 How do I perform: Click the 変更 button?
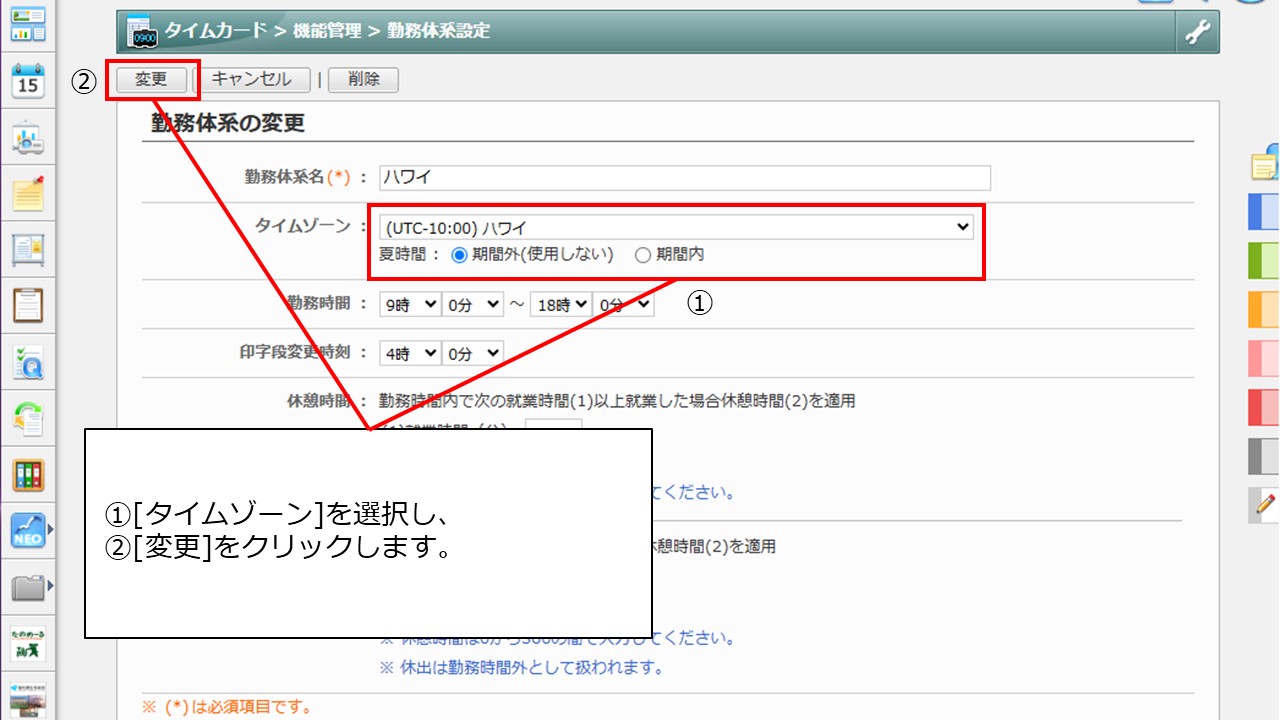pyautogui.click(x=151, y=80)
